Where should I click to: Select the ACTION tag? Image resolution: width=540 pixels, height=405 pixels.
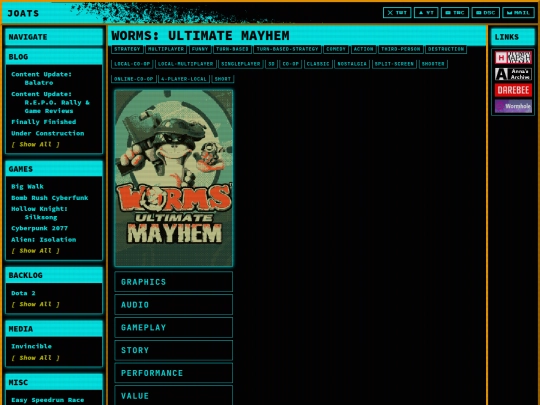363,49
